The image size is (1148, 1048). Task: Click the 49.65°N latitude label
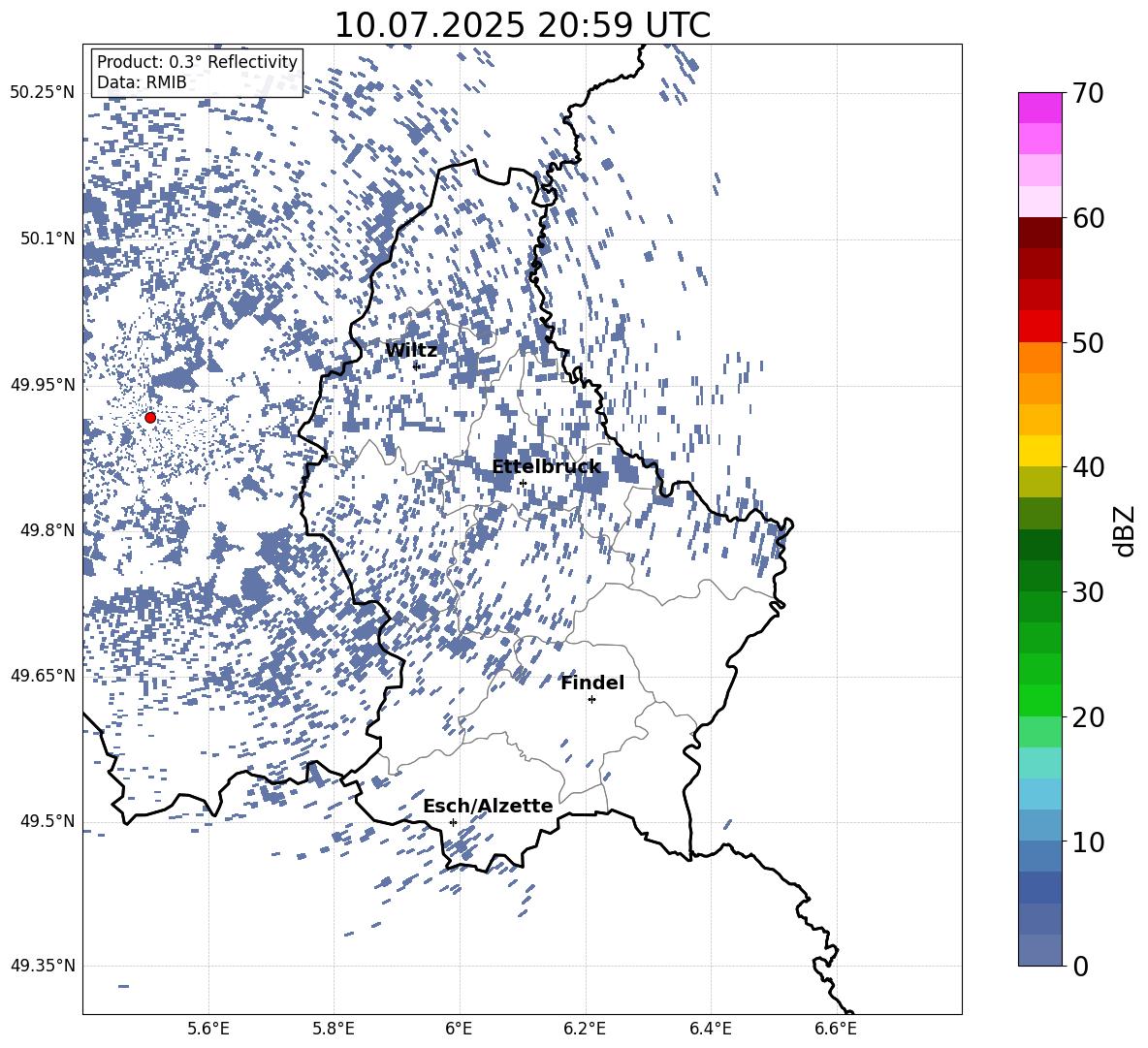tap(43, 676)
